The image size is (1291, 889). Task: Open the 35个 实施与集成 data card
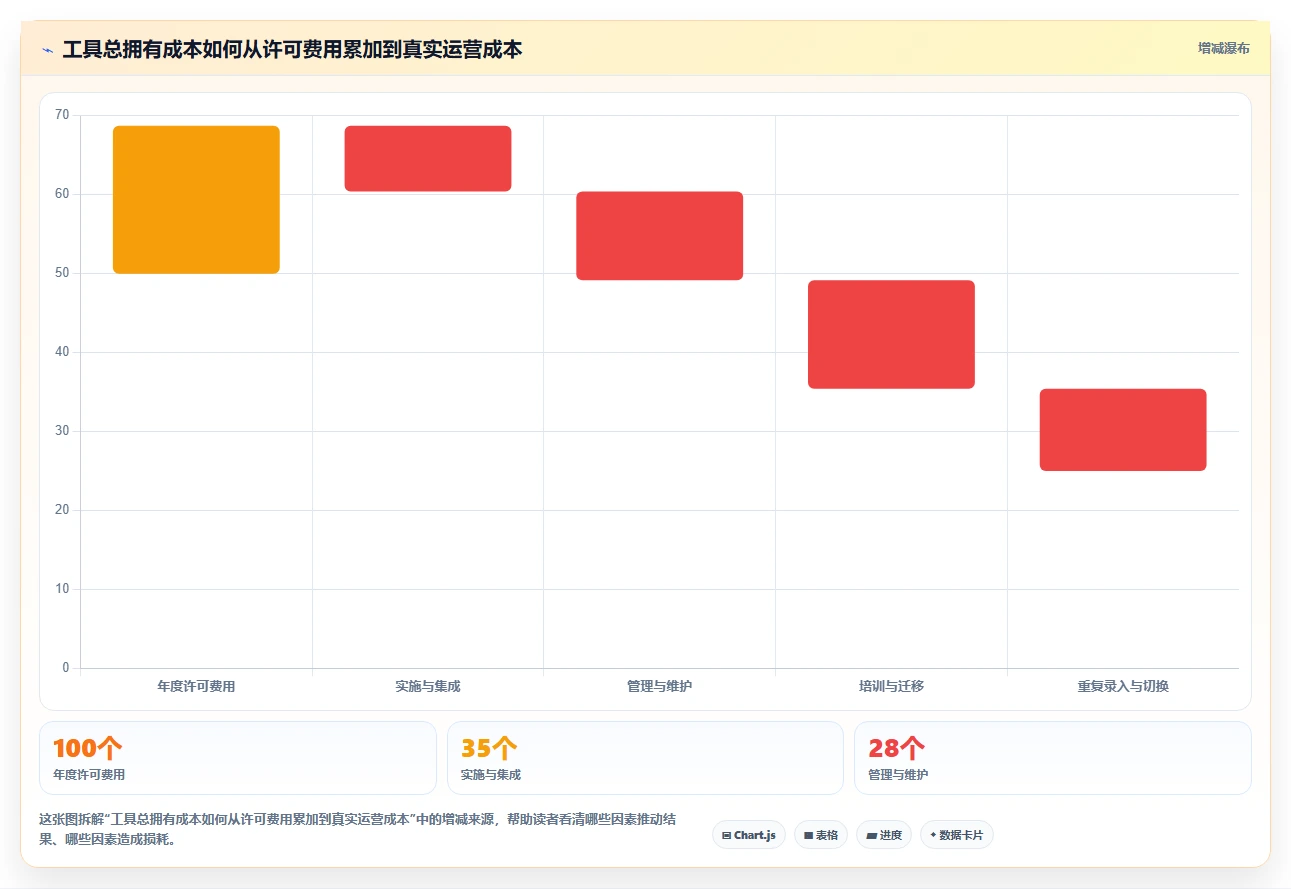645,758
